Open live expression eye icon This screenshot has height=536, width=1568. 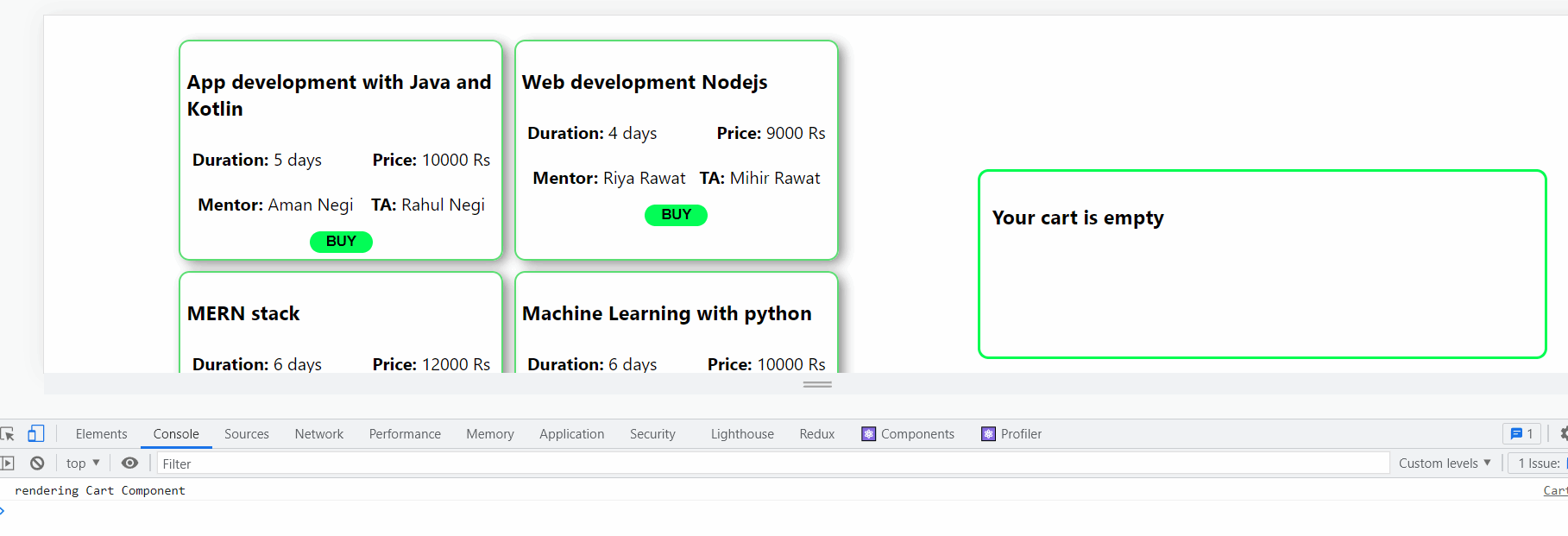tap(129, 463)
